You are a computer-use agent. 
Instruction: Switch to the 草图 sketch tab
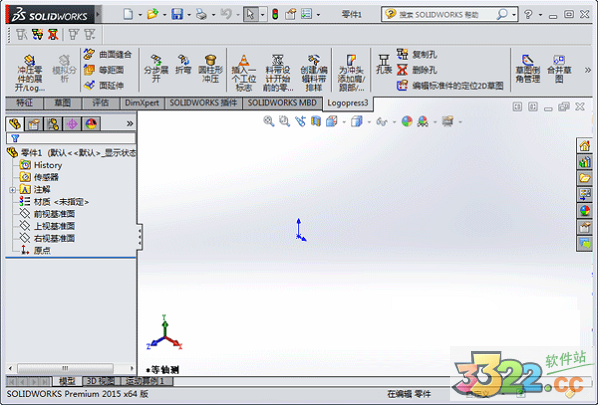[x=62, y=103]
